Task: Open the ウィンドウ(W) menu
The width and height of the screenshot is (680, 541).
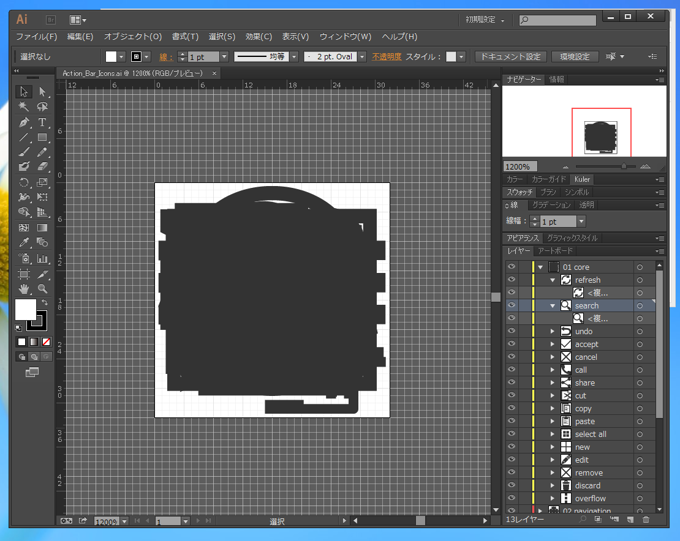Action: coord(345,37)
